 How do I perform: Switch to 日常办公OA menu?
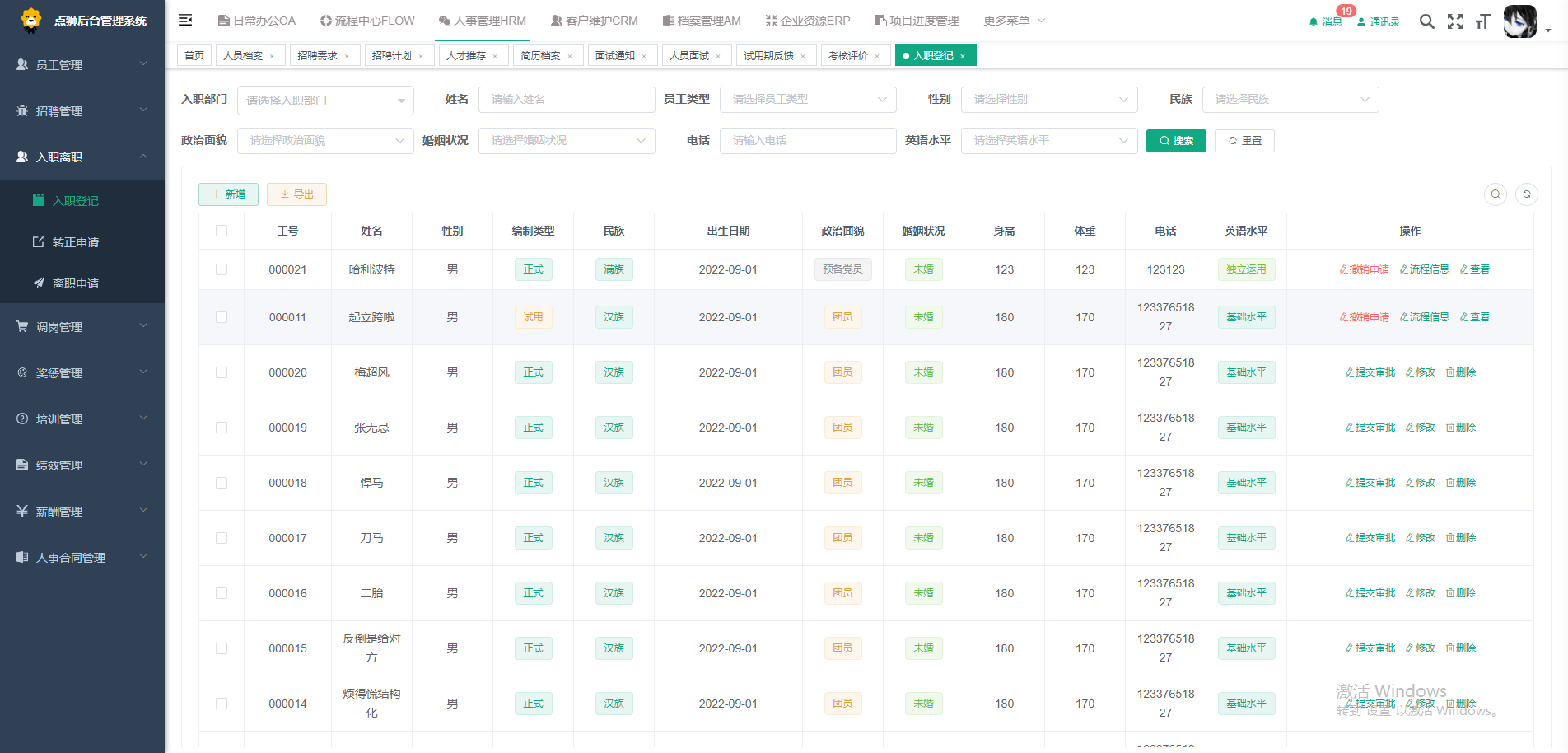coord(257,21)
